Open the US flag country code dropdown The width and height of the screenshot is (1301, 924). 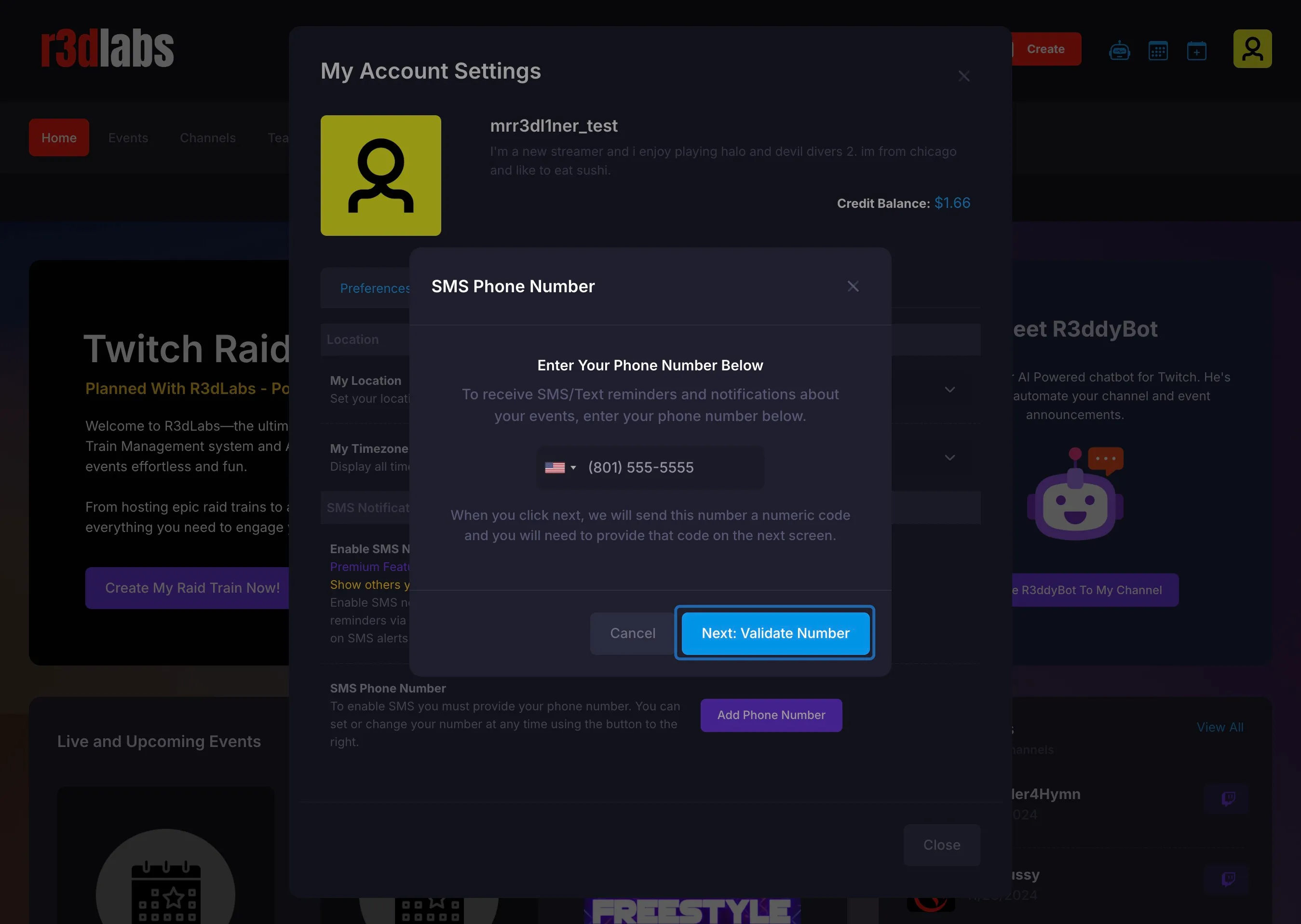[x=560, y=468]
